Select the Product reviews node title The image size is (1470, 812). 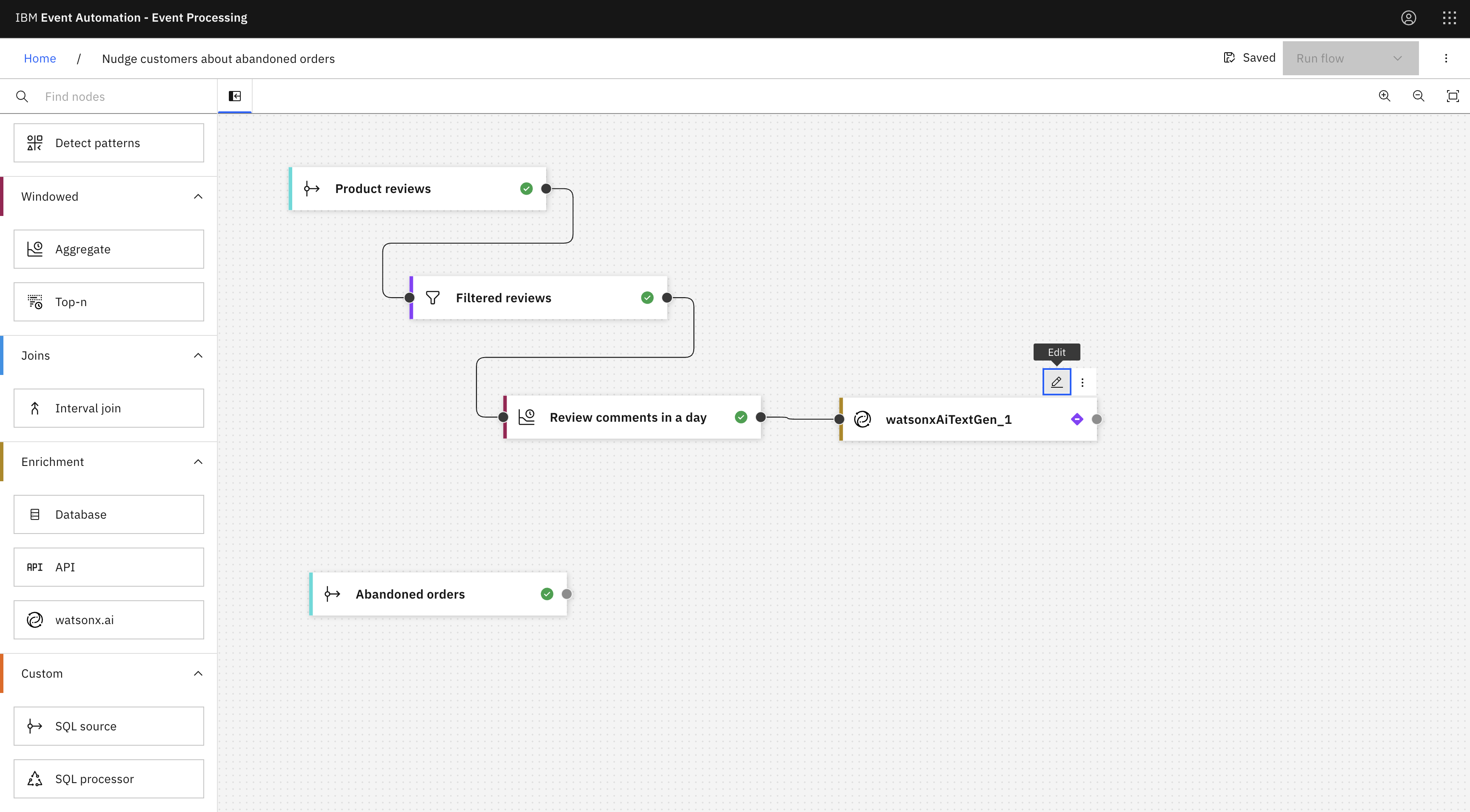(x=383, y=189)
